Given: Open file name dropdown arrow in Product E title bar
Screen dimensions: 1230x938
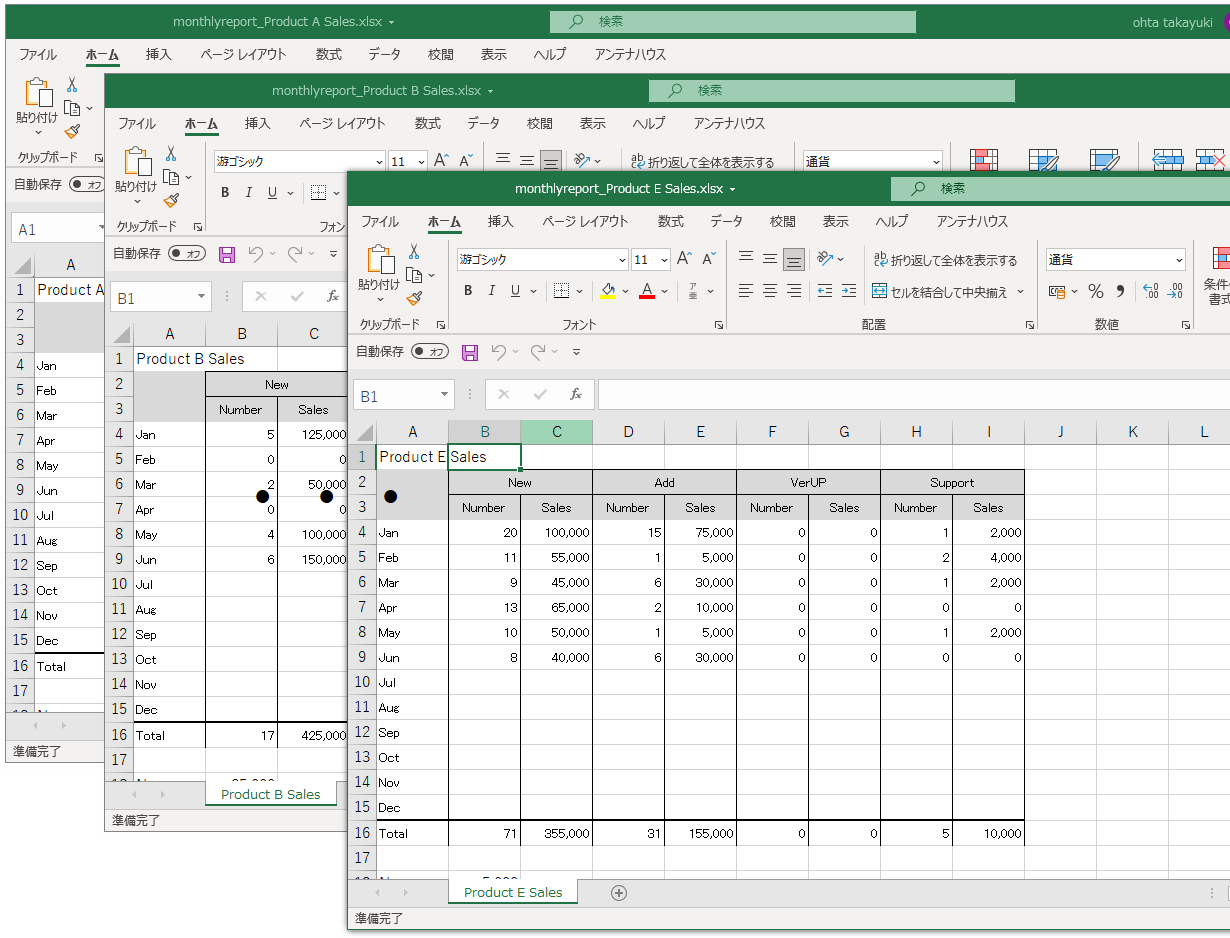Looking at the screenshot, I should tap(733, 189).
